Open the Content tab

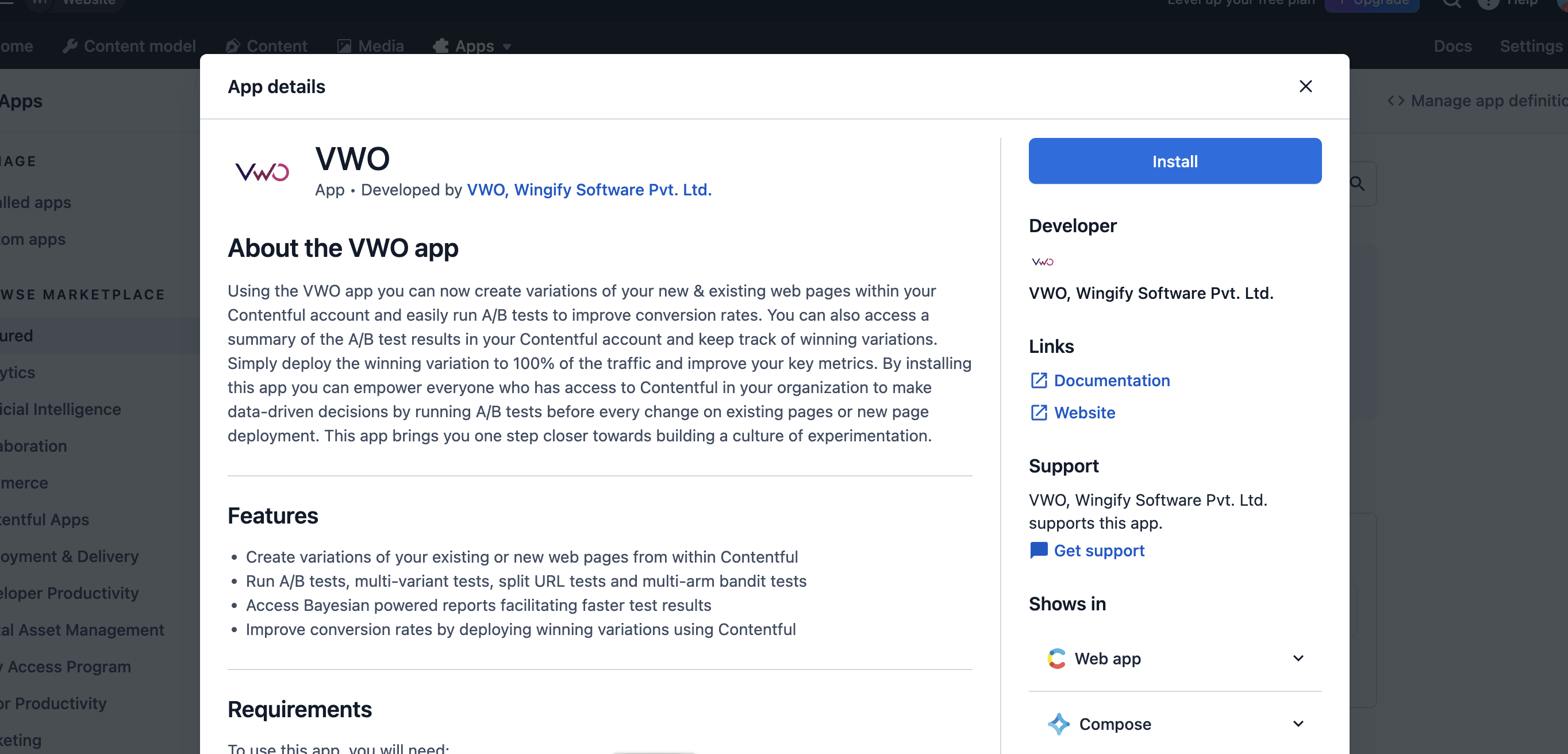click(266, 46)
